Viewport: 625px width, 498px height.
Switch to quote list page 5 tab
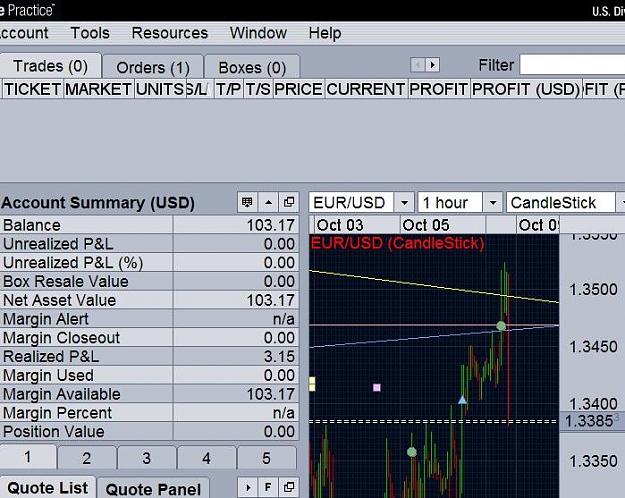tap(266, 458)
